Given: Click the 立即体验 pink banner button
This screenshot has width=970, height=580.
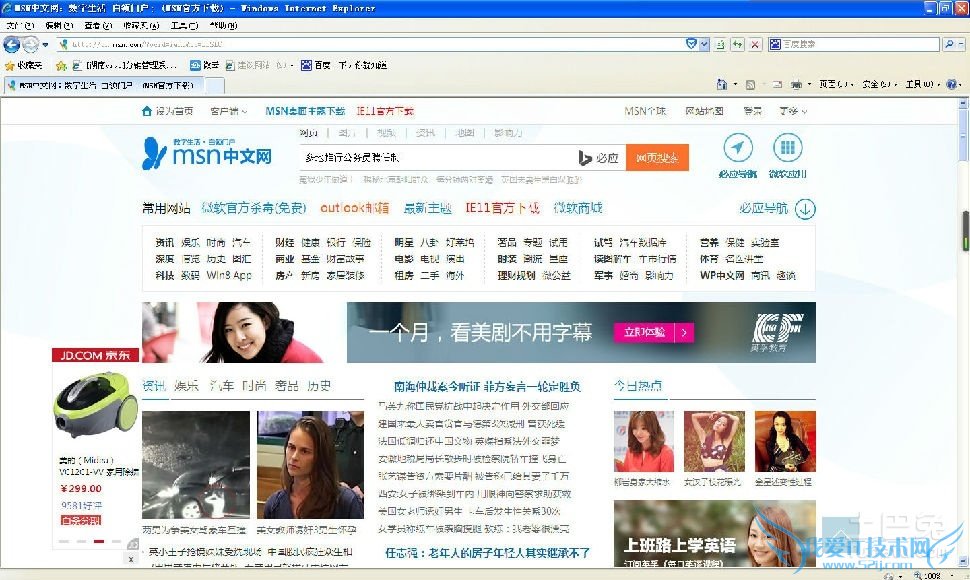Looking at the screenshot, I should pos(654,333).
